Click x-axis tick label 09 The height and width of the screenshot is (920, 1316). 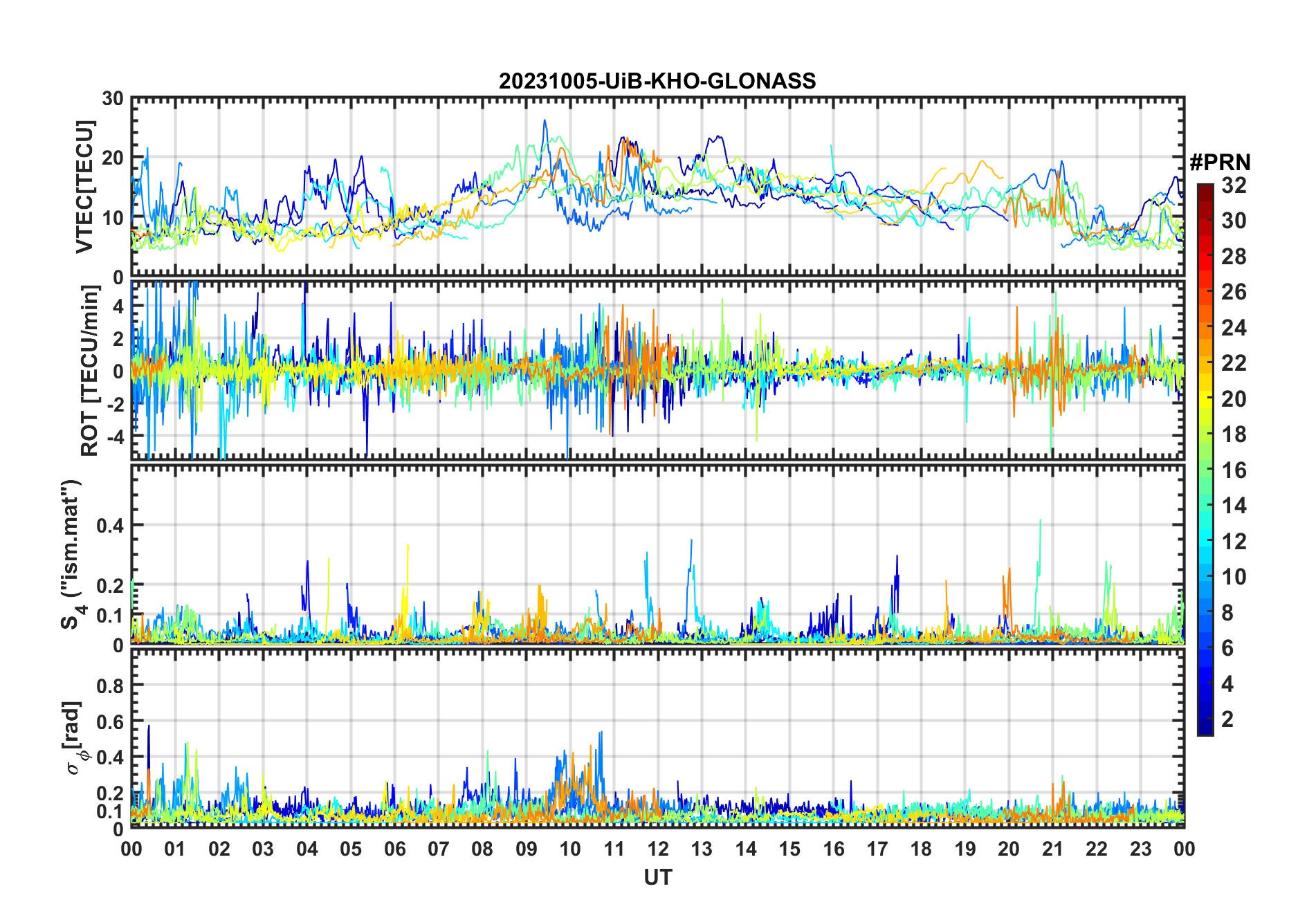(x=527, y=849)
